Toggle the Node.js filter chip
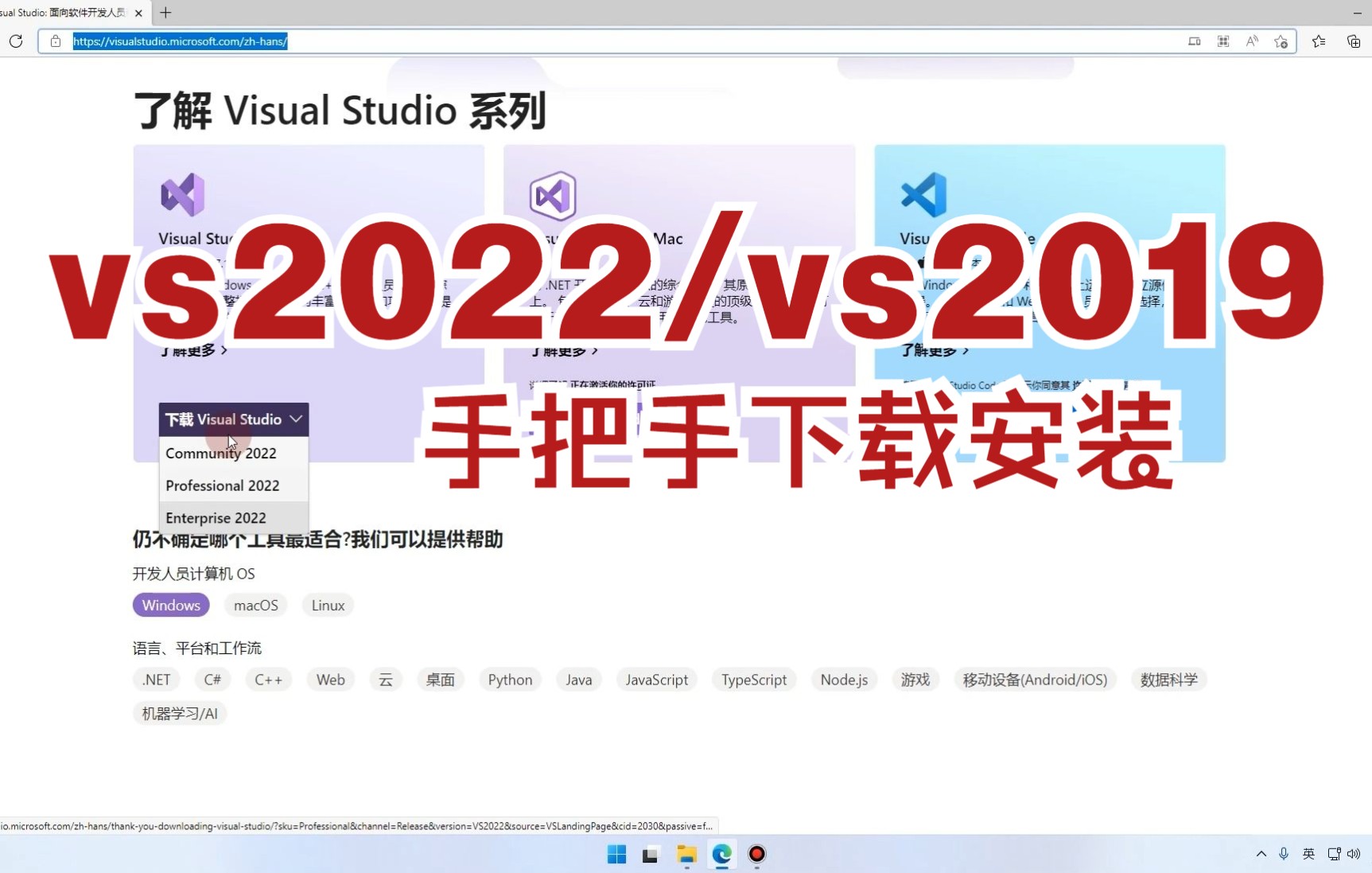The image size is (1372, 873). (x=845, y=680)
